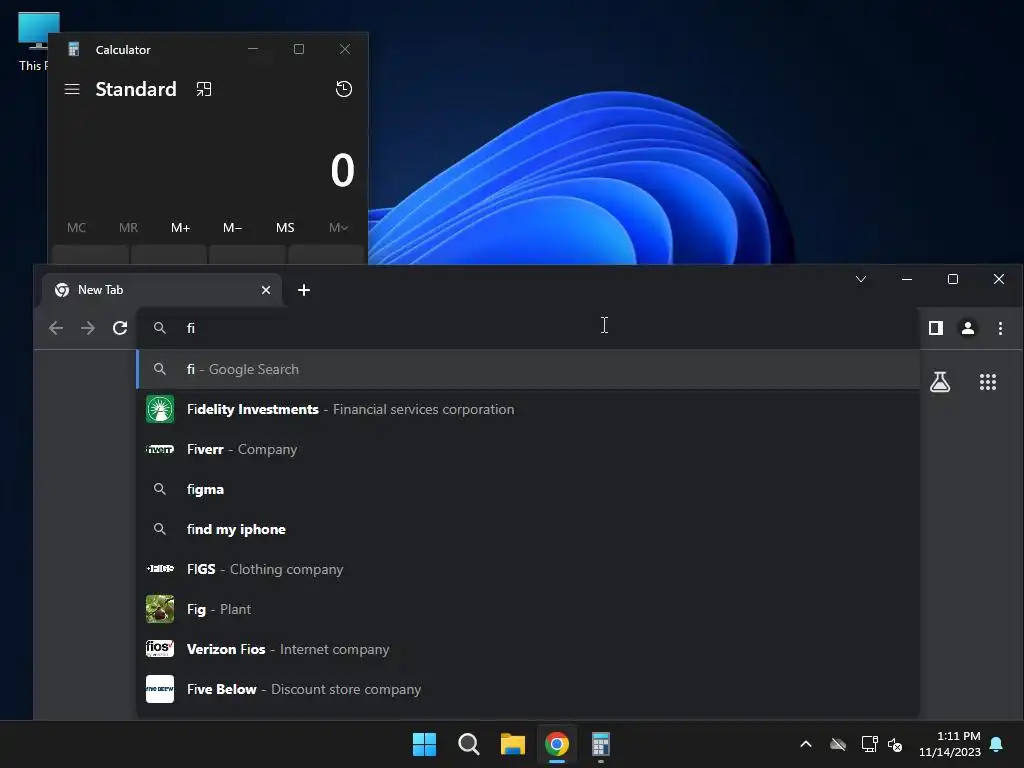This screenshot has height=768, width=1024.
Task: Close the New Tab tab
Action: pos(266,290)
